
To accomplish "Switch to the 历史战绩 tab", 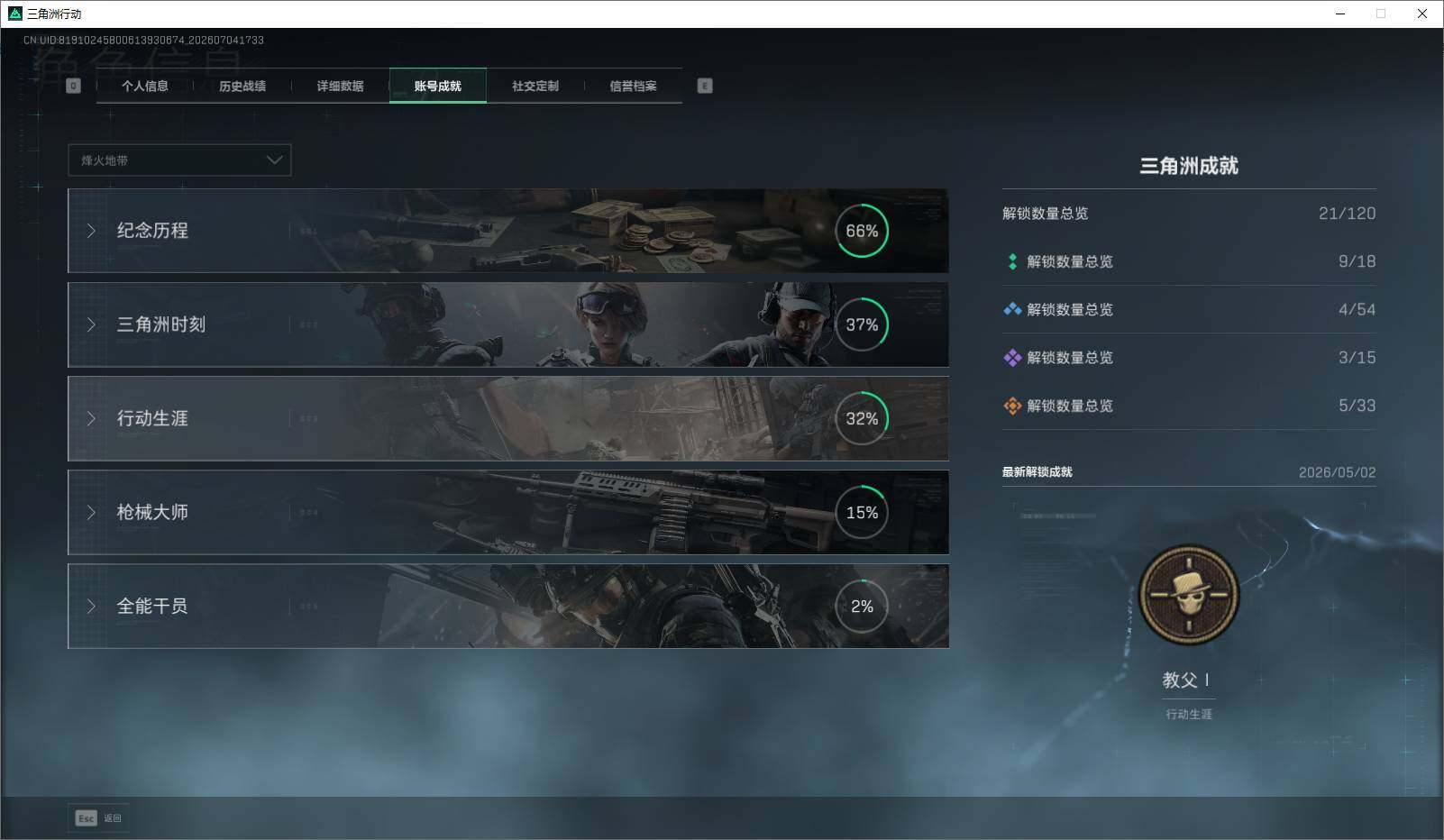I will click(x=242, y=86).
